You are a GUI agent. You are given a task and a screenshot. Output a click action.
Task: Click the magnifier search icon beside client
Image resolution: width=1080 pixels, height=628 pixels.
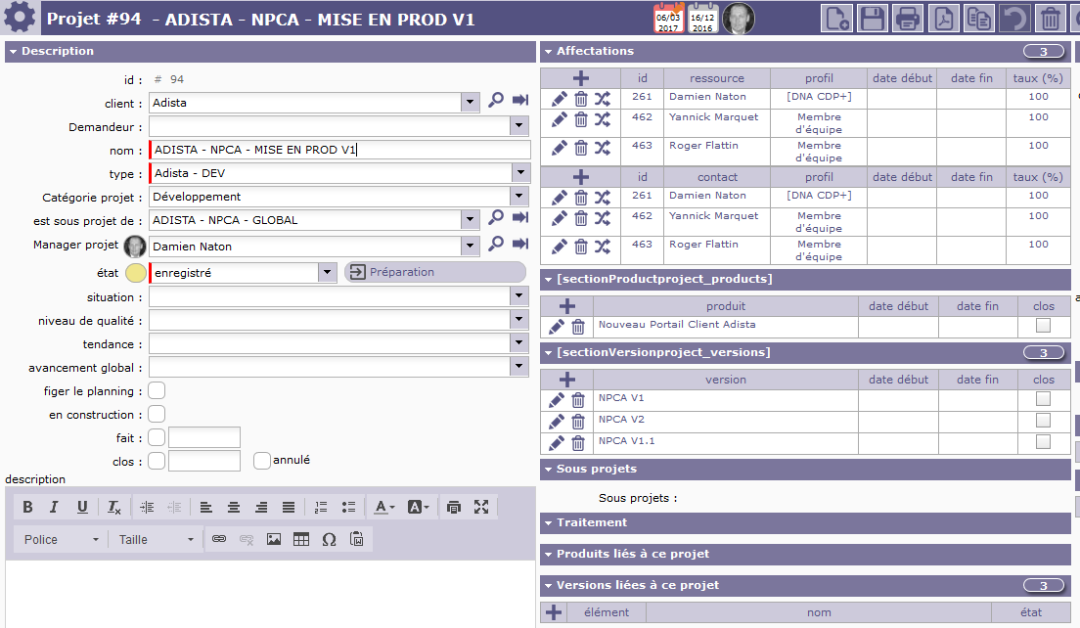[496, 101]
